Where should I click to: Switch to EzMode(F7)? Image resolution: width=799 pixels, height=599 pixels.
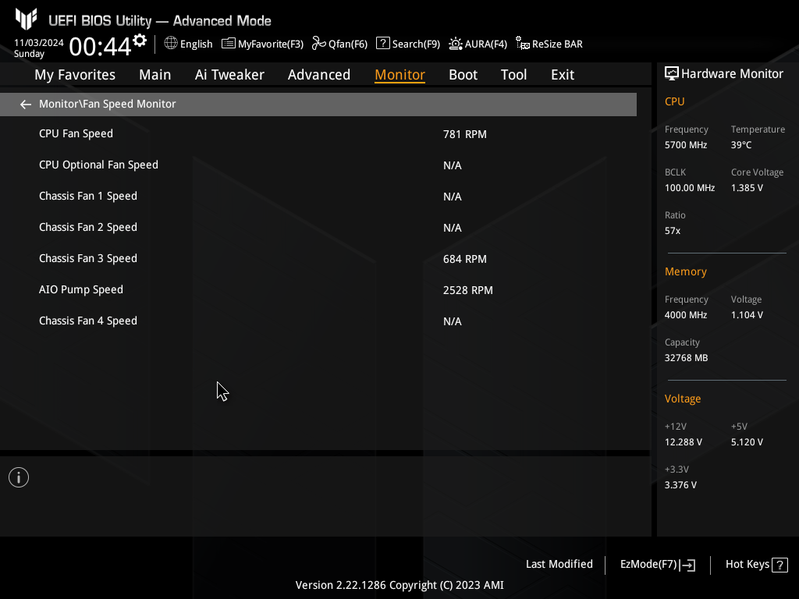(x=658, y=564)
